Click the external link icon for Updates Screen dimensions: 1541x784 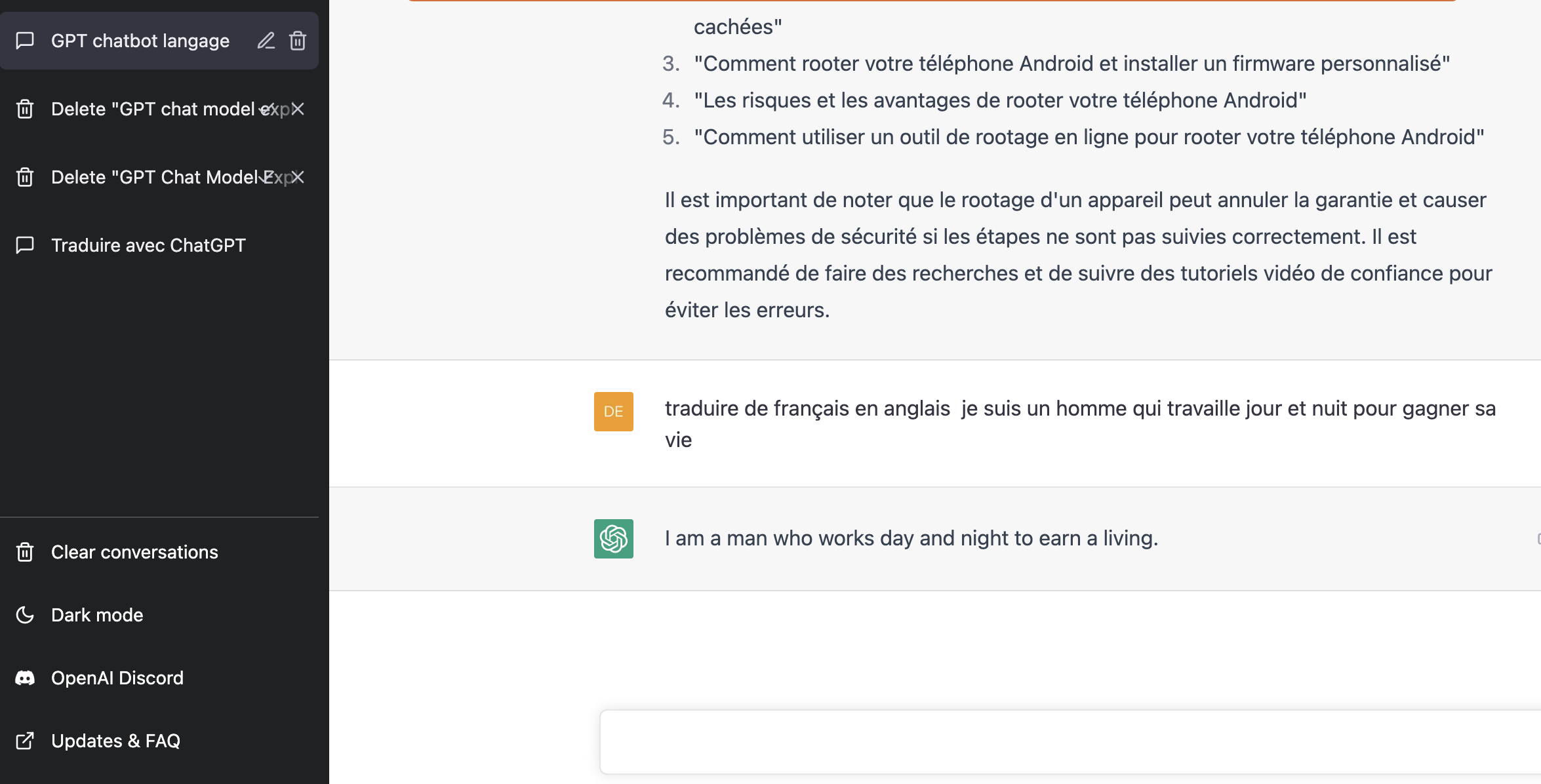[25, 741]
